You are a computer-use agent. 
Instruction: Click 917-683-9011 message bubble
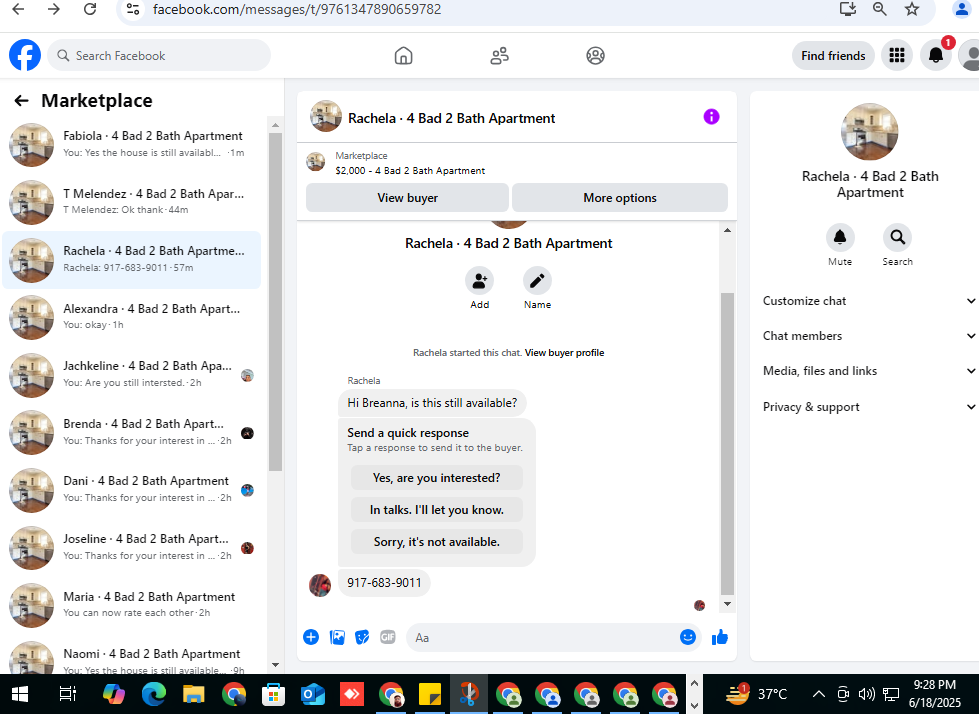click(x=384, y=583)
